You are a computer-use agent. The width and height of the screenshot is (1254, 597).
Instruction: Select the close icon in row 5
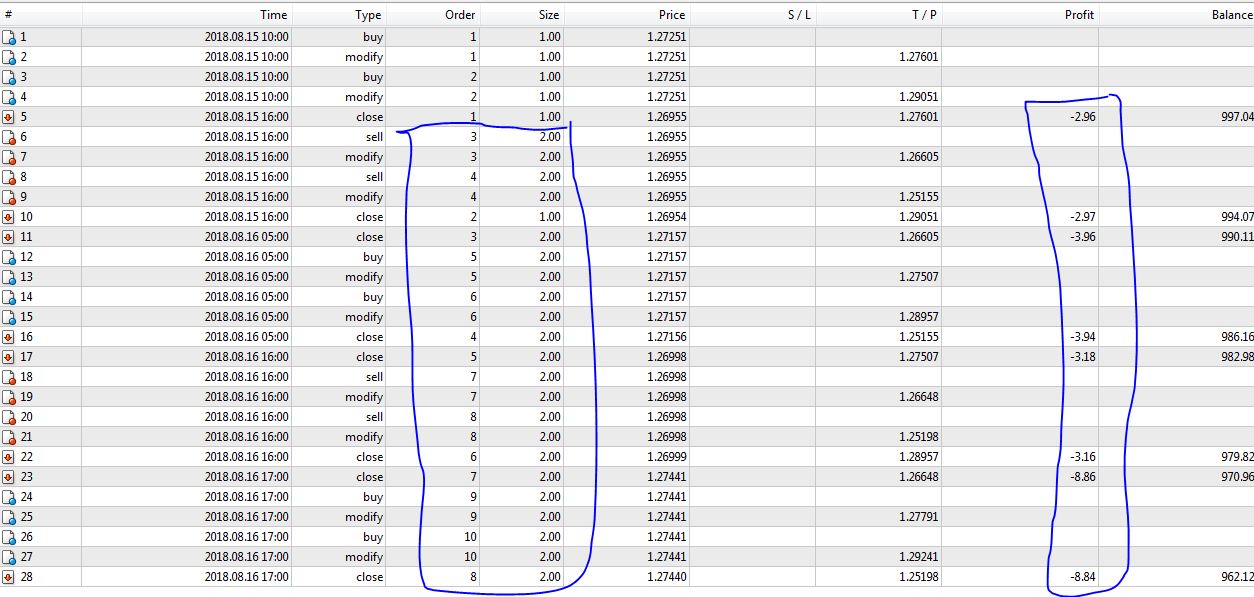coord(9,117)
